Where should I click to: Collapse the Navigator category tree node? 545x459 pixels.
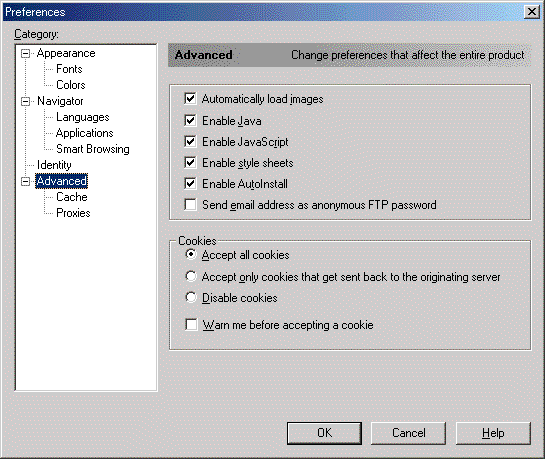[x=25, y=101]
